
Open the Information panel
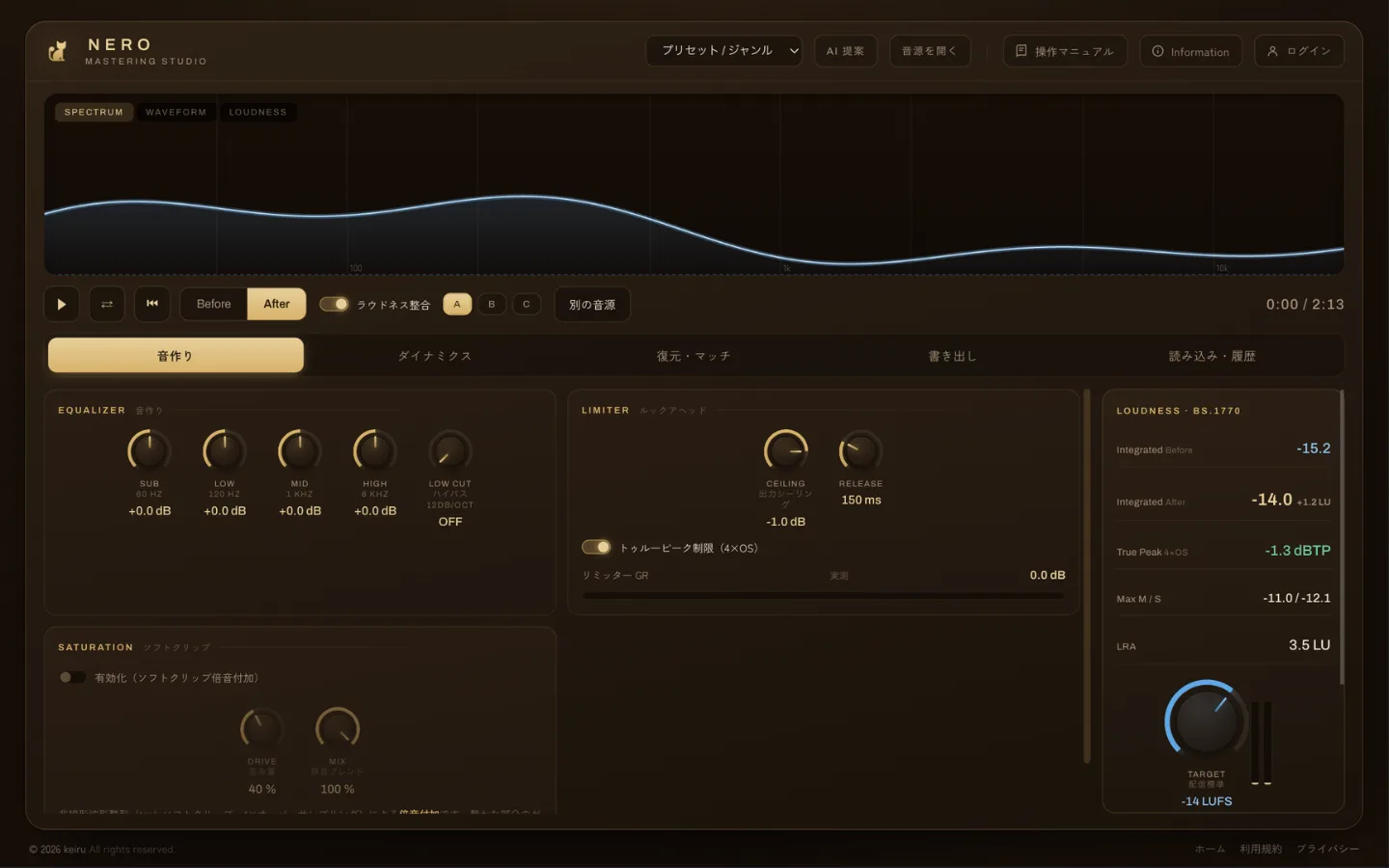[x=1190, y=51]
